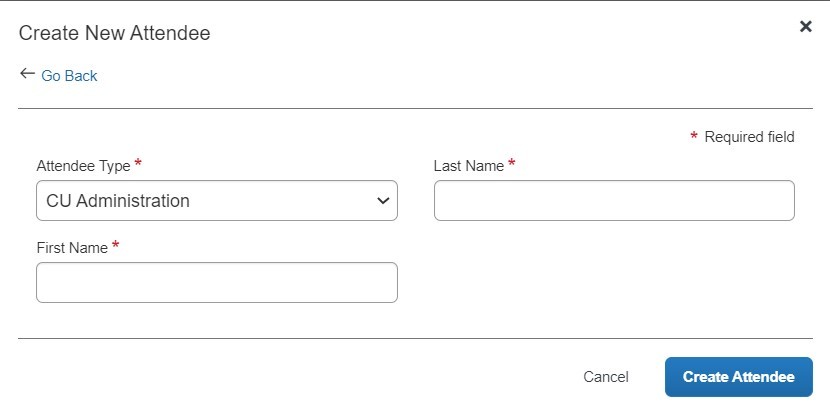Click the red asterisk next to Attendee Type
Screen dimensions: 830x414
[138, 163]
